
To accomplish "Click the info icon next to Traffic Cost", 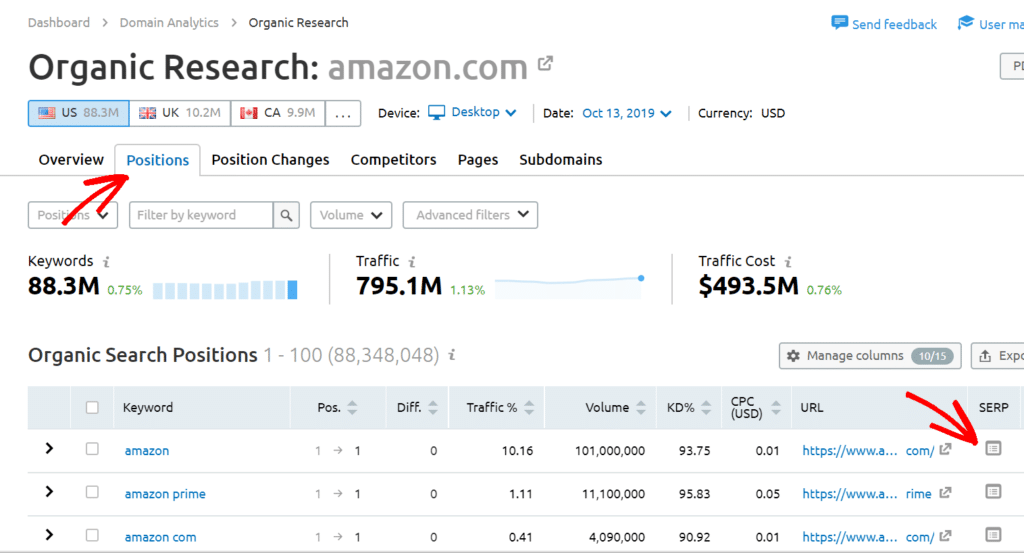I will tap(788, 261).
